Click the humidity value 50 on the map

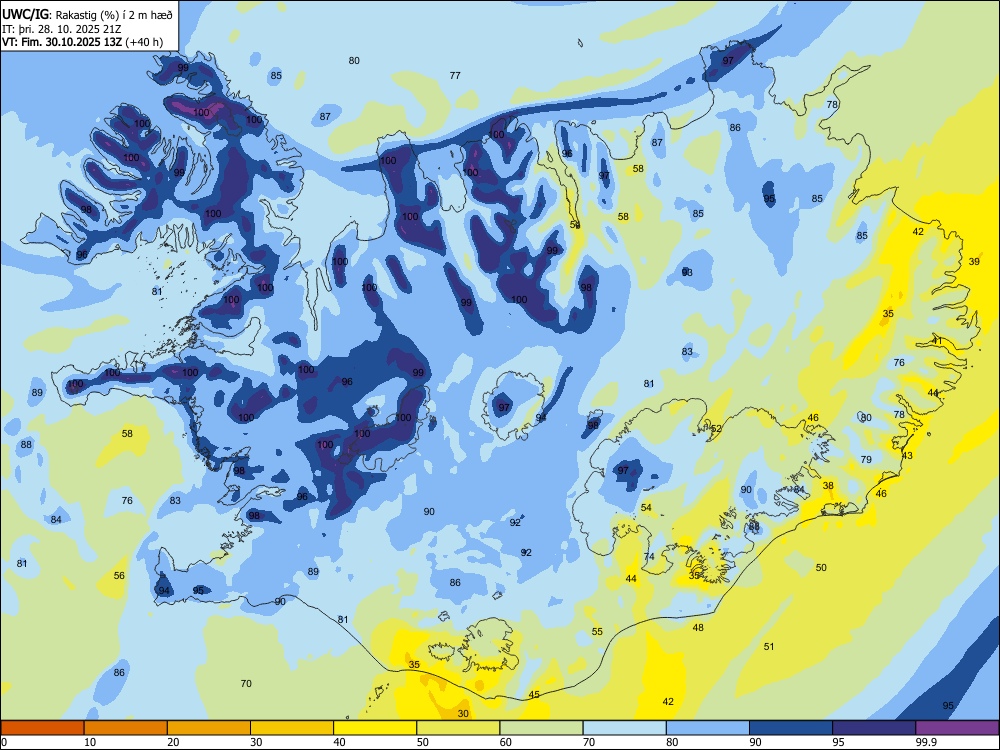coord(821,567)
